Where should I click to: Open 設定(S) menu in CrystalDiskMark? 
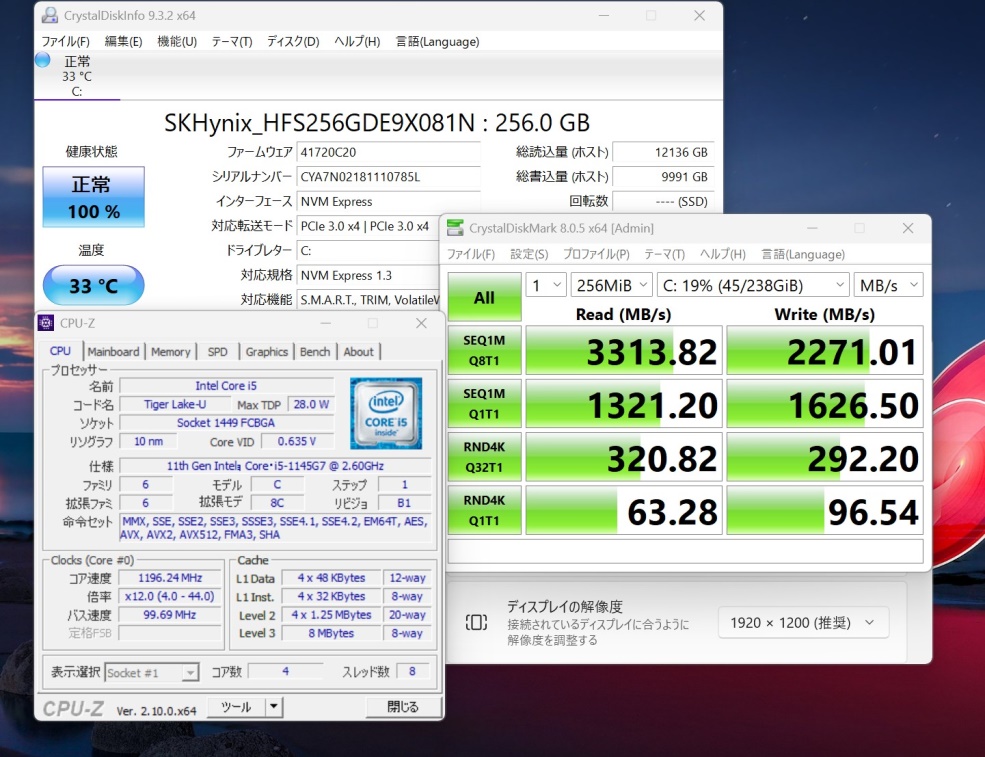click(529, 254)
